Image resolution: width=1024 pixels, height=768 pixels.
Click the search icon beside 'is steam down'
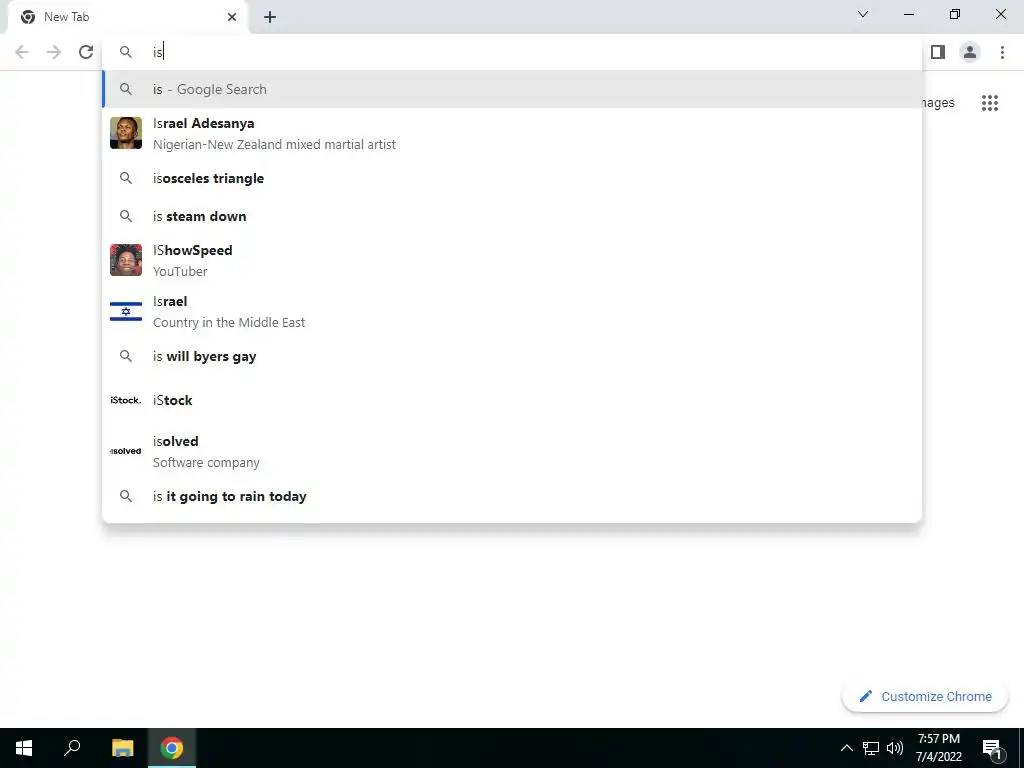(x=126, y=216)
